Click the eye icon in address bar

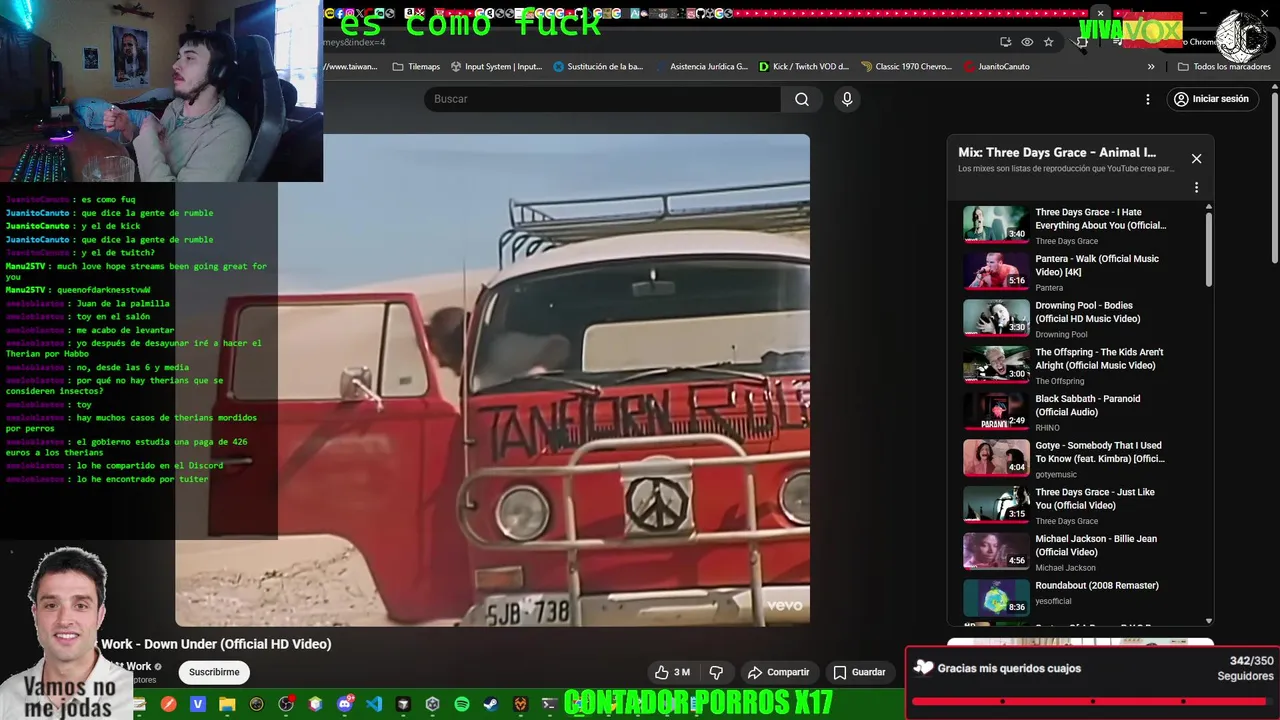1027,42
